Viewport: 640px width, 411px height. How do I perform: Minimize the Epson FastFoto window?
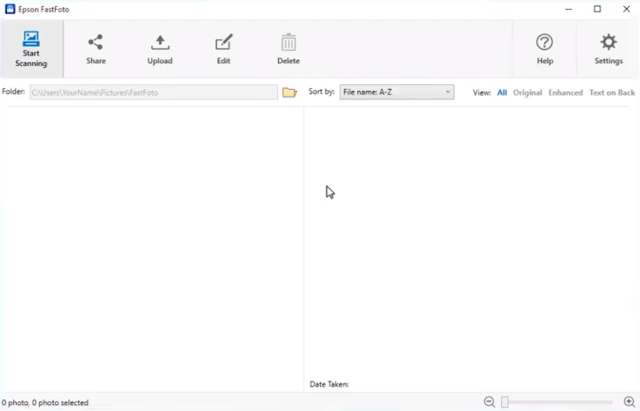point(569,9)
